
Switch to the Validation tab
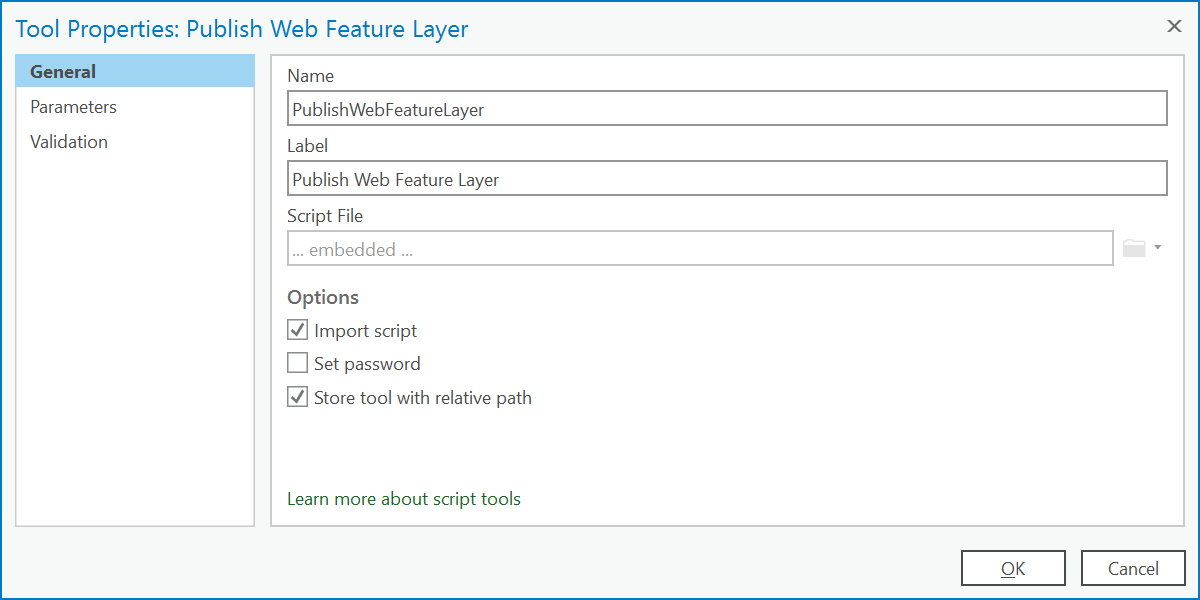pos(68,141)
